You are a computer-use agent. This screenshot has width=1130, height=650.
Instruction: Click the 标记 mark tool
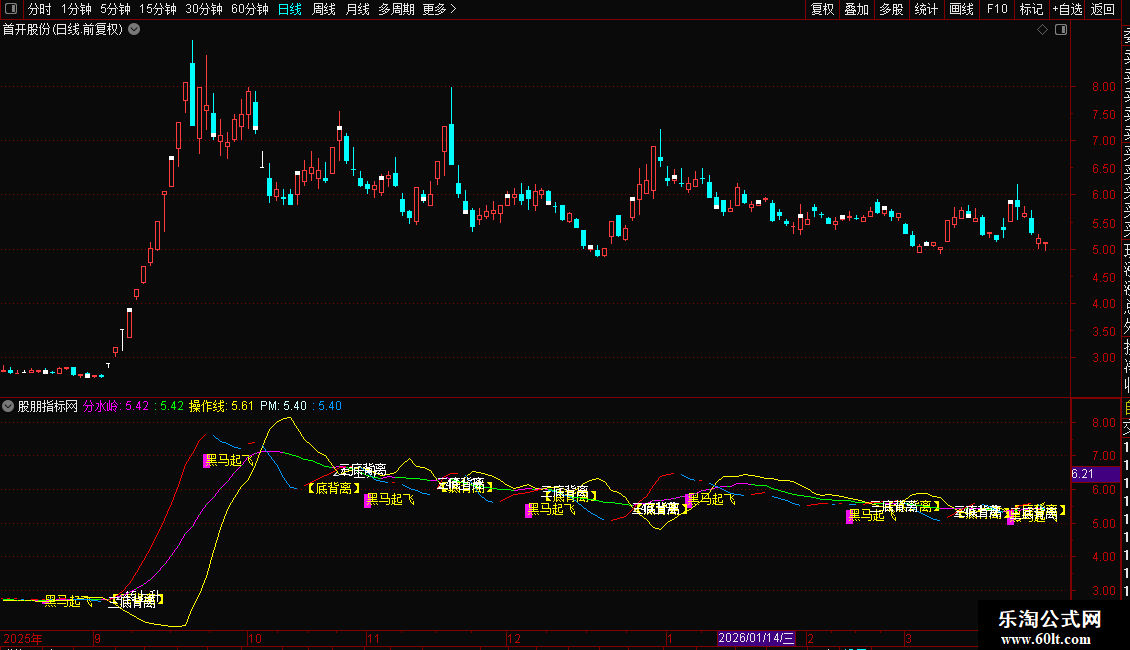click(1031, 9)
